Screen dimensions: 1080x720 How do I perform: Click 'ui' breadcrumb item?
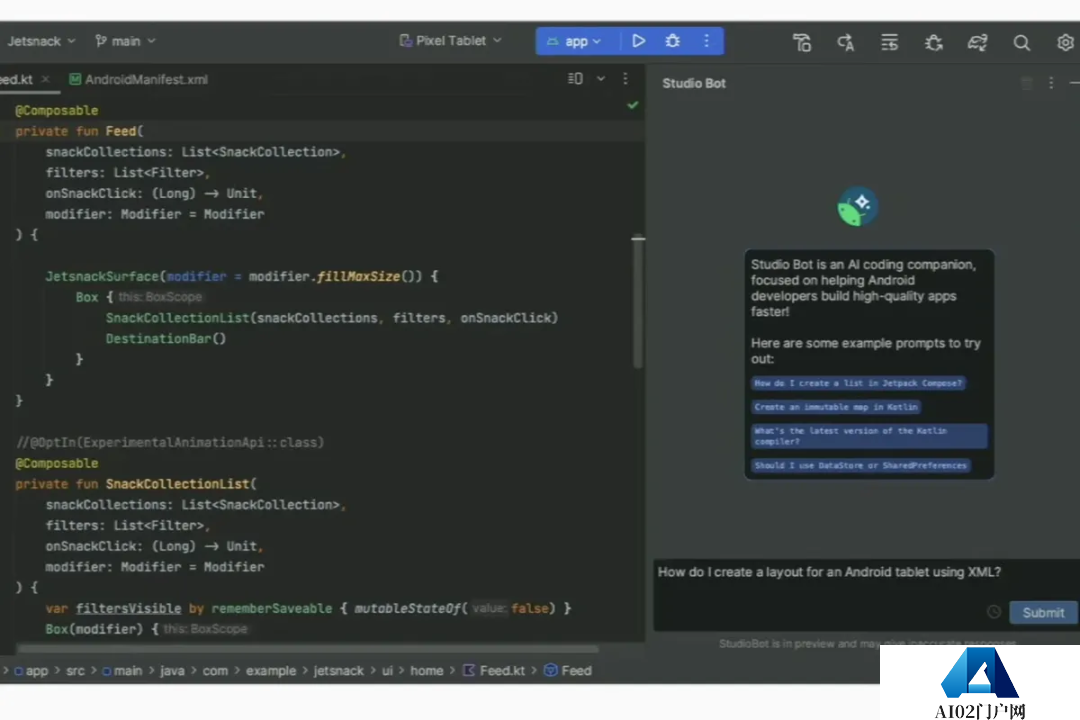[387, 671]
